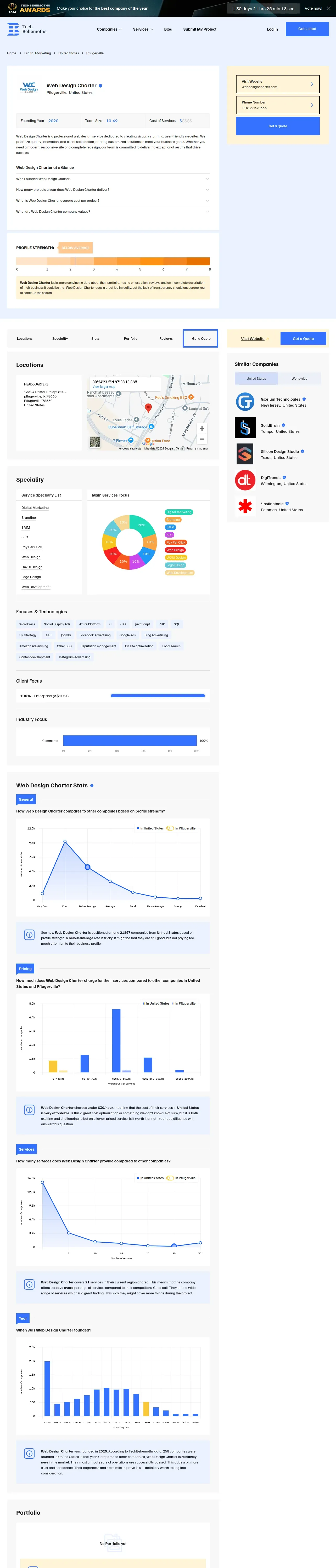
Task: Open UX/UI Design in the Service Speciality List
Action: tap(32, 567)
